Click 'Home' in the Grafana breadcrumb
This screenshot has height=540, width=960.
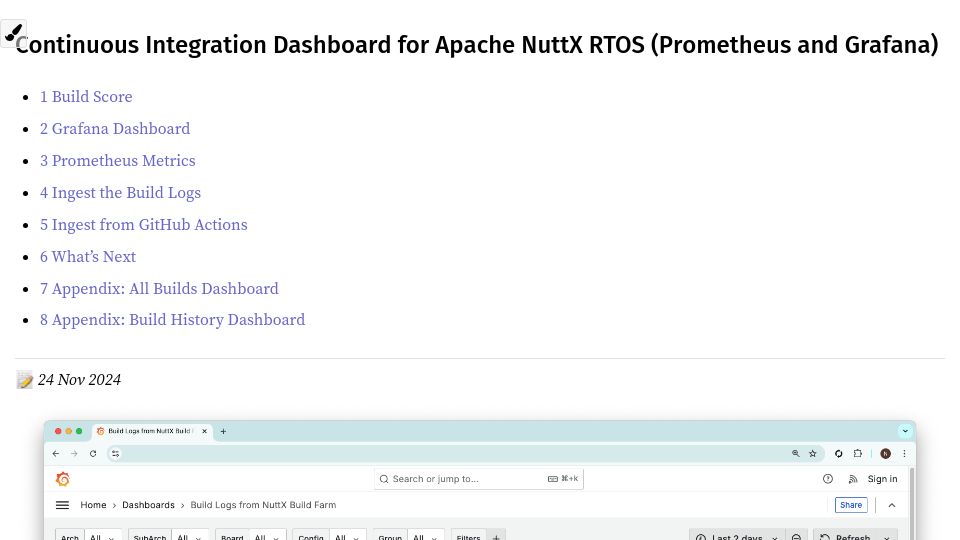point(93,505)
